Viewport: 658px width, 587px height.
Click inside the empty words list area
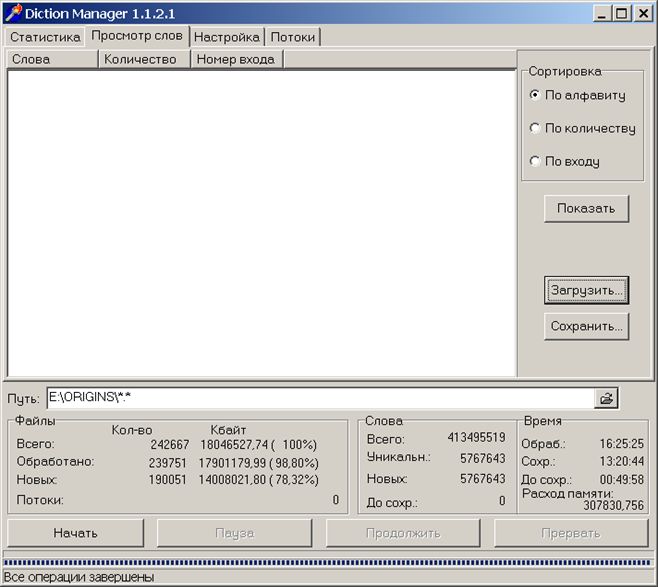[262, 223]
